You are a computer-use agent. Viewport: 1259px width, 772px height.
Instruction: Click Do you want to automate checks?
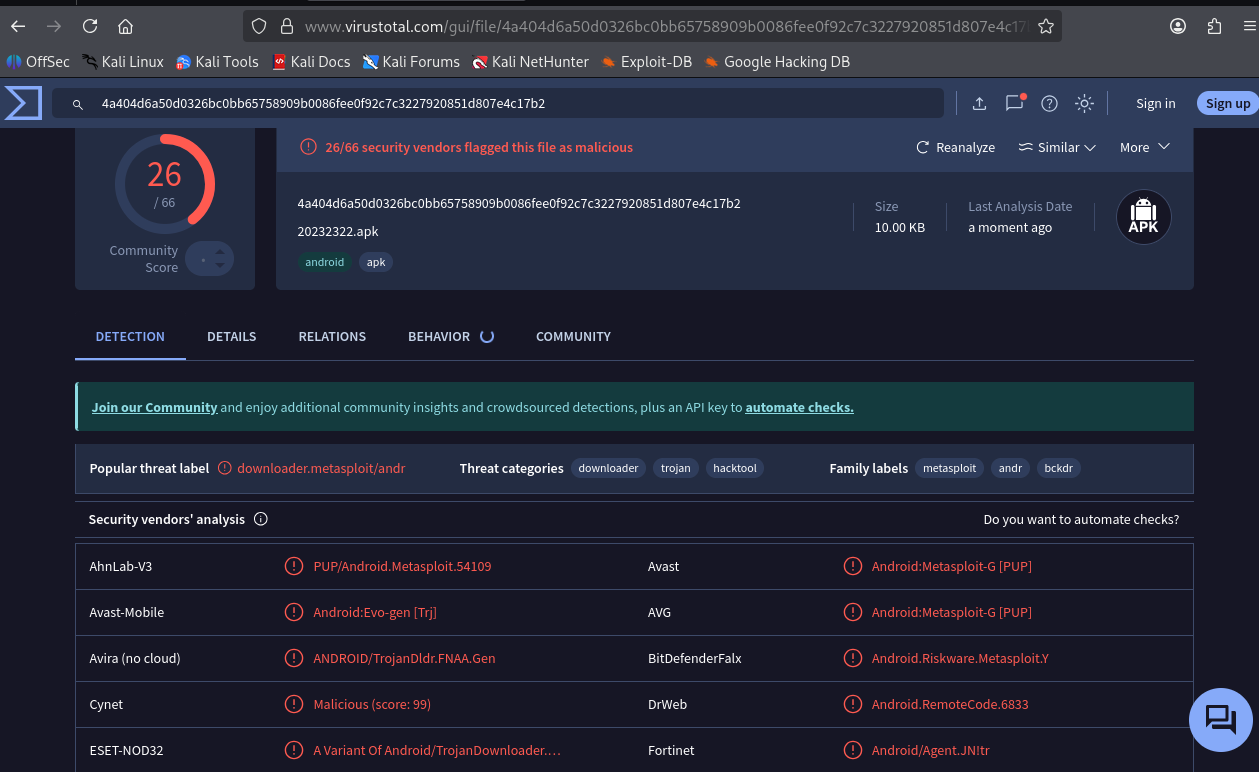(1081, 519)
